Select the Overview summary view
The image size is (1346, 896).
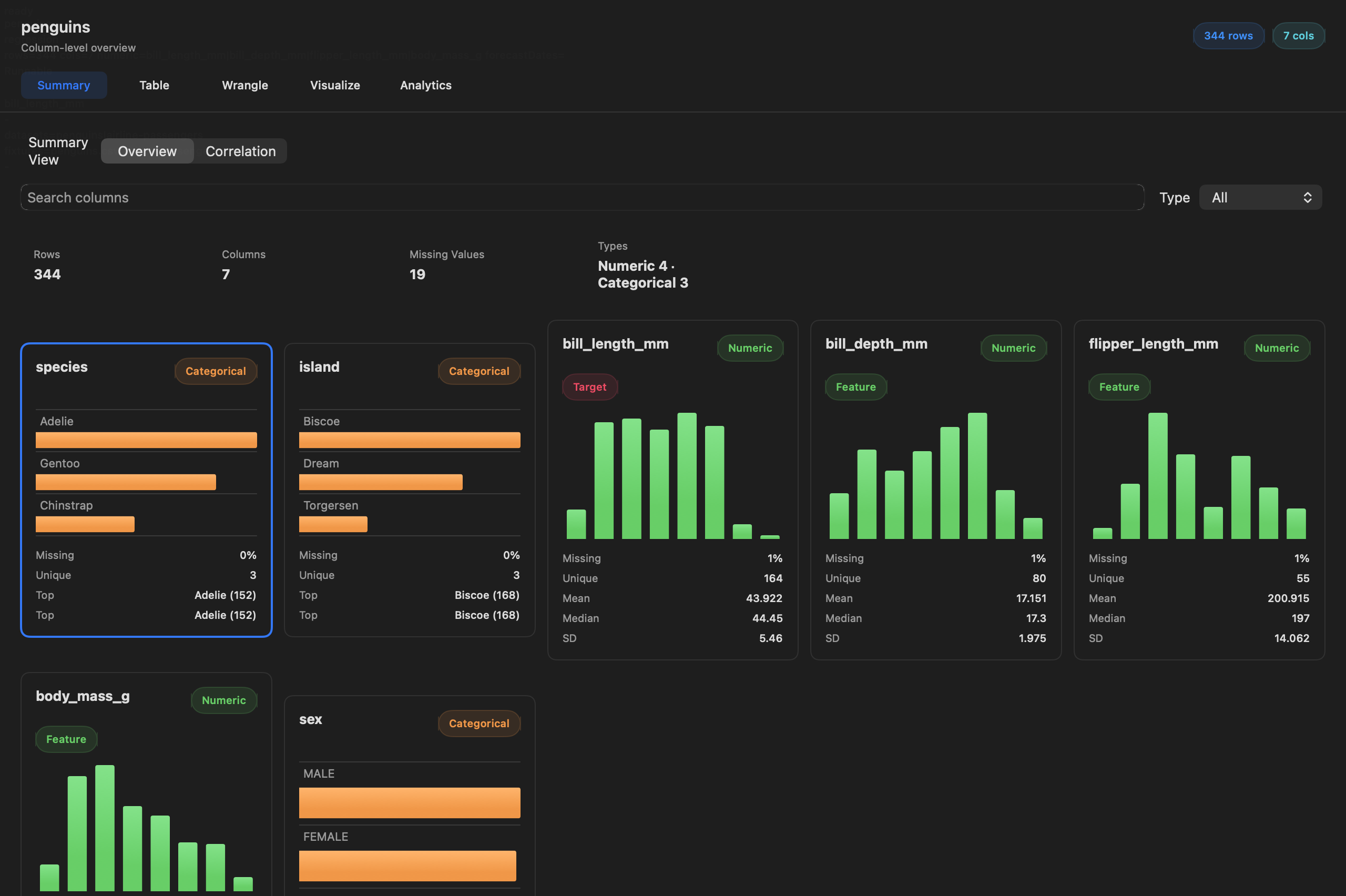tap(147, 151)
